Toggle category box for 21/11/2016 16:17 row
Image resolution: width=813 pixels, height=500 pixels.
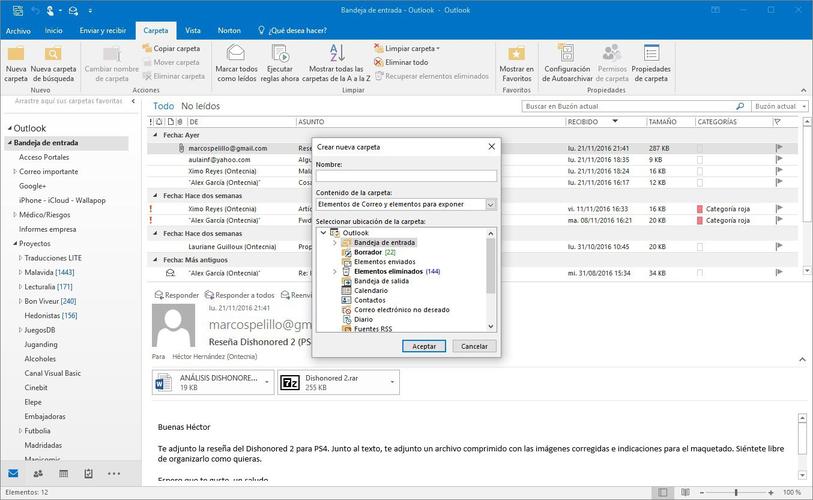click(699, 183)
